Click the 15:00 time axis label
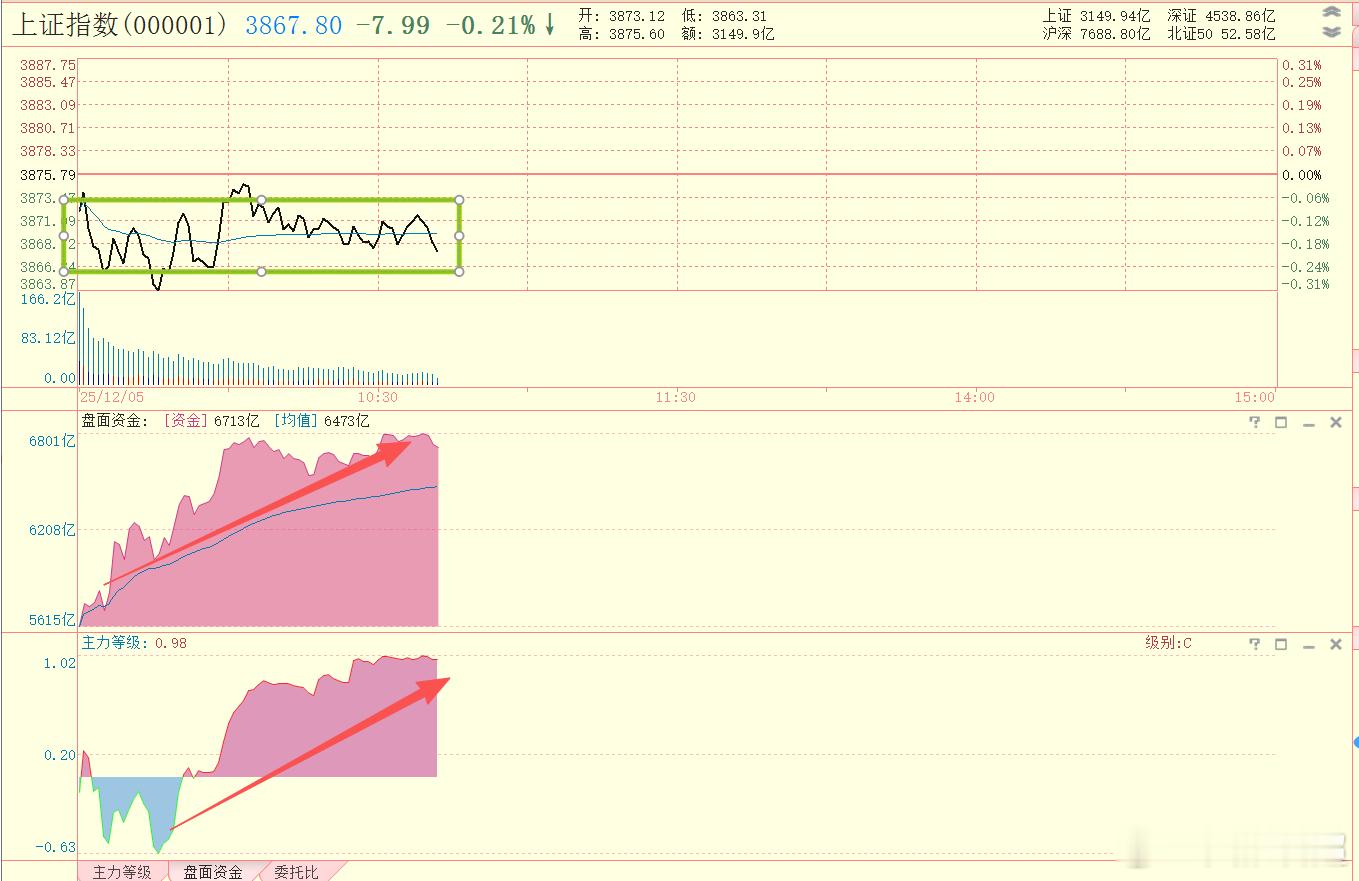1359x881 pixels. (x=1255, y=397)
